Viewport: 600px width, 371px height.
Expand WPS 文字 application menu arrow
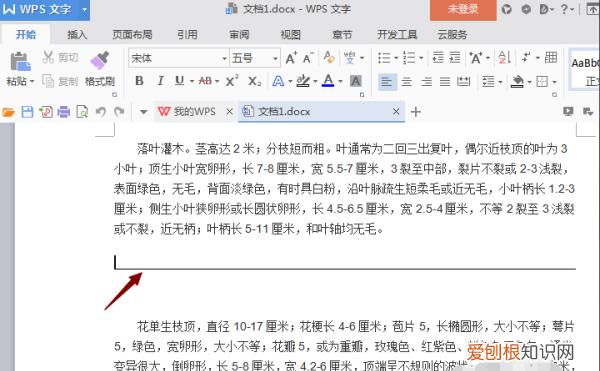84,9
